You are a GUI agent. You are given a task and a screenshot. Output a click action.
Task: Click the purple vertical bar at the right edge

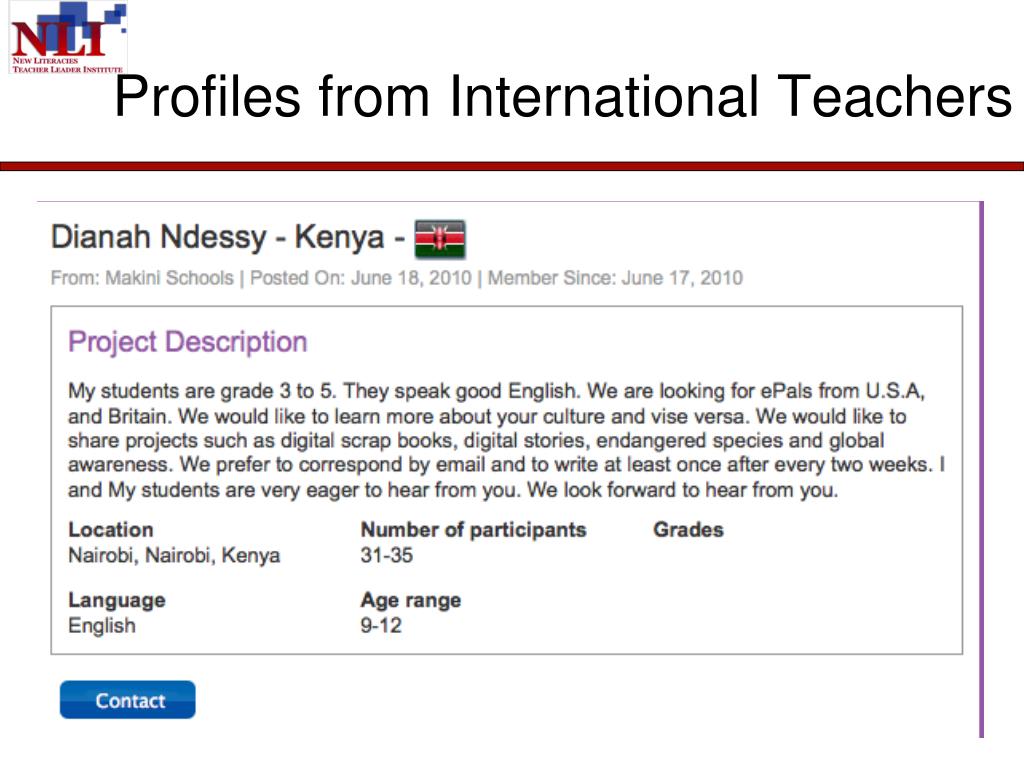[x=981, y=470]
